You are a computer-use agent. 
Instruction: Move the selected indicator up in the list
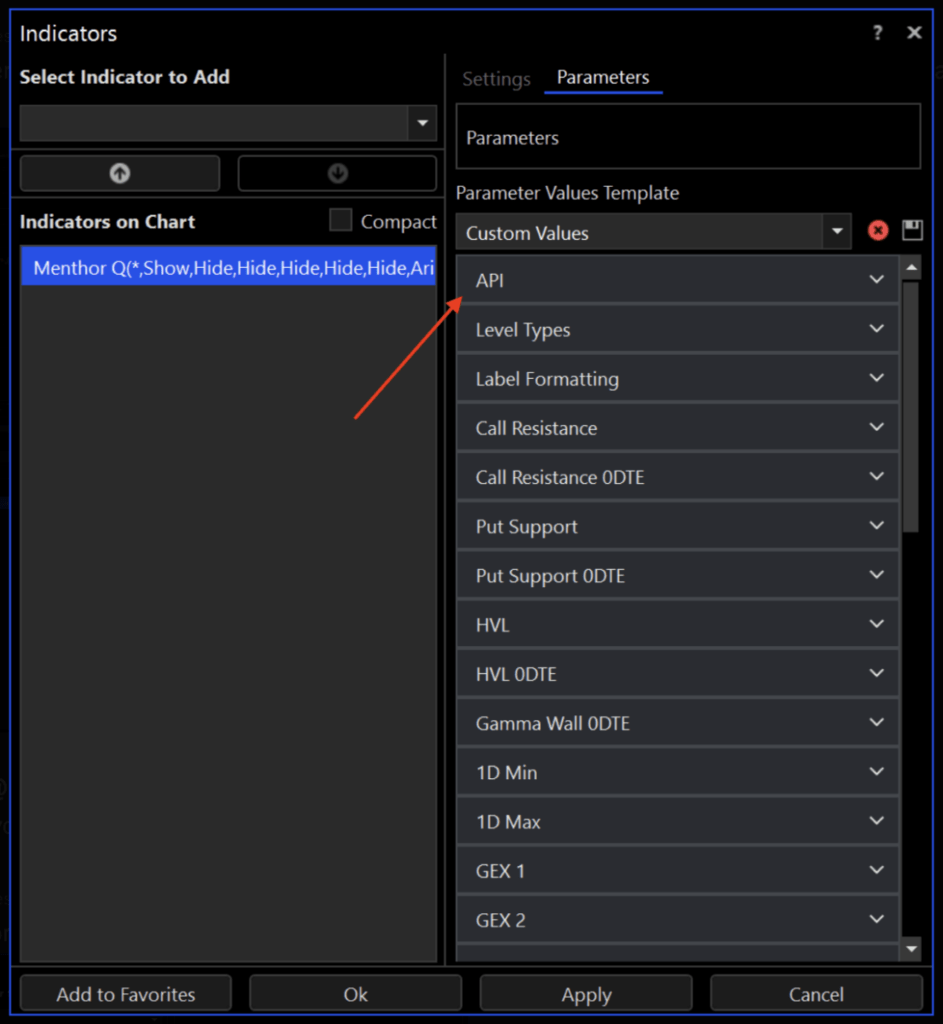point(119,173)
